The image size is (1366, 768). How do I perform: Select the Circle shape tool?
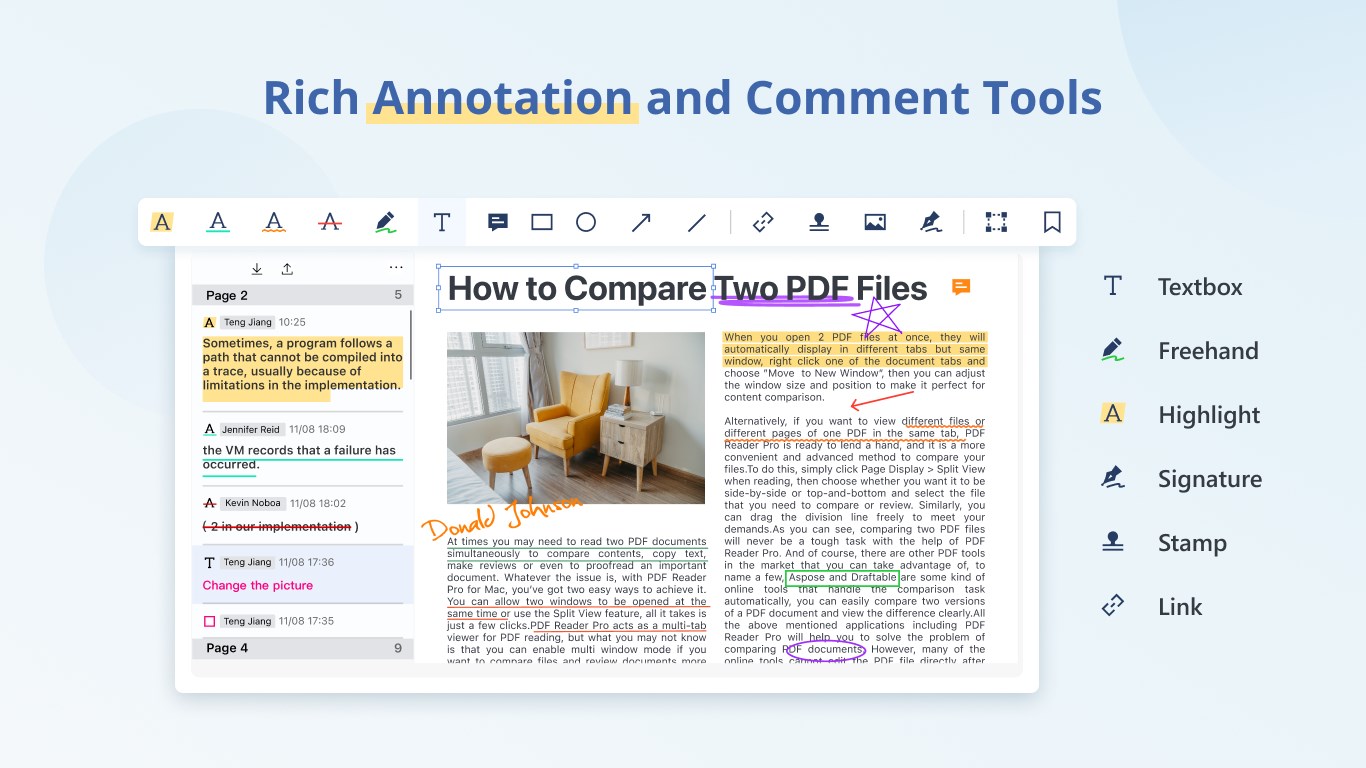click(x=586, y=222)
